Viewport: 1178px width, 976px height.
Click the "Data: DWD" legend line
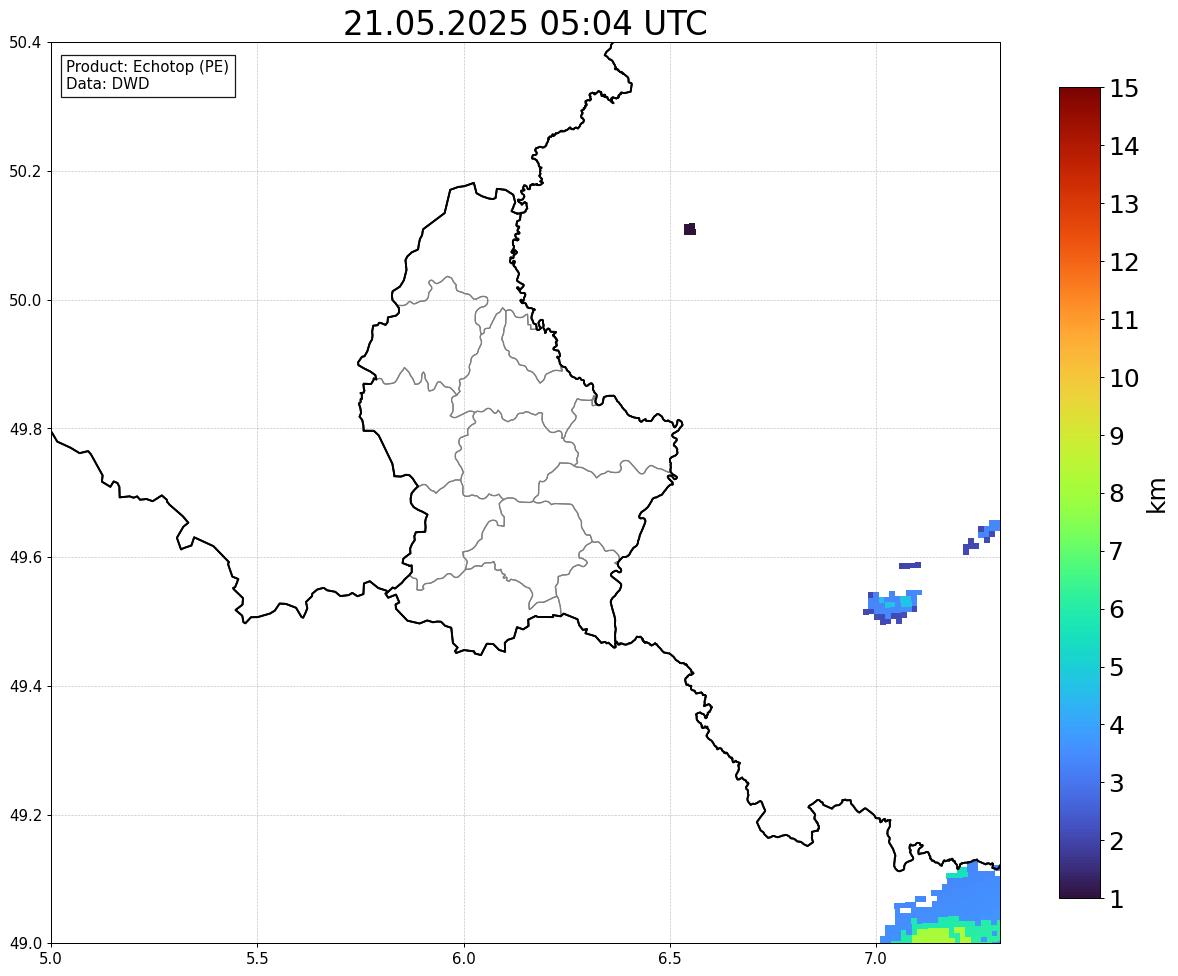107,83
